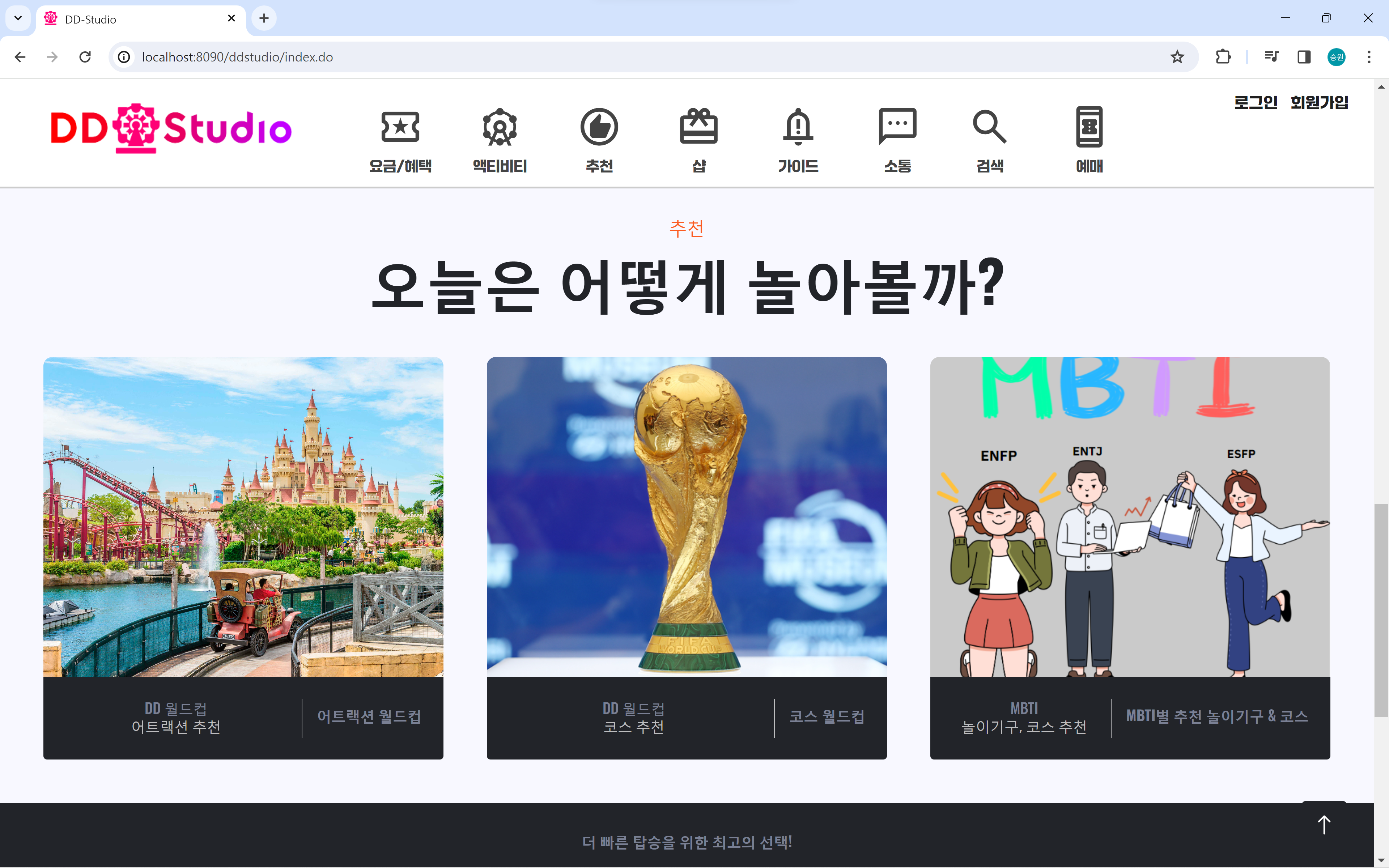Screen dimensions: 1389x868
Task: Click the scrollbar up arrow
Action: (1381, 87)
